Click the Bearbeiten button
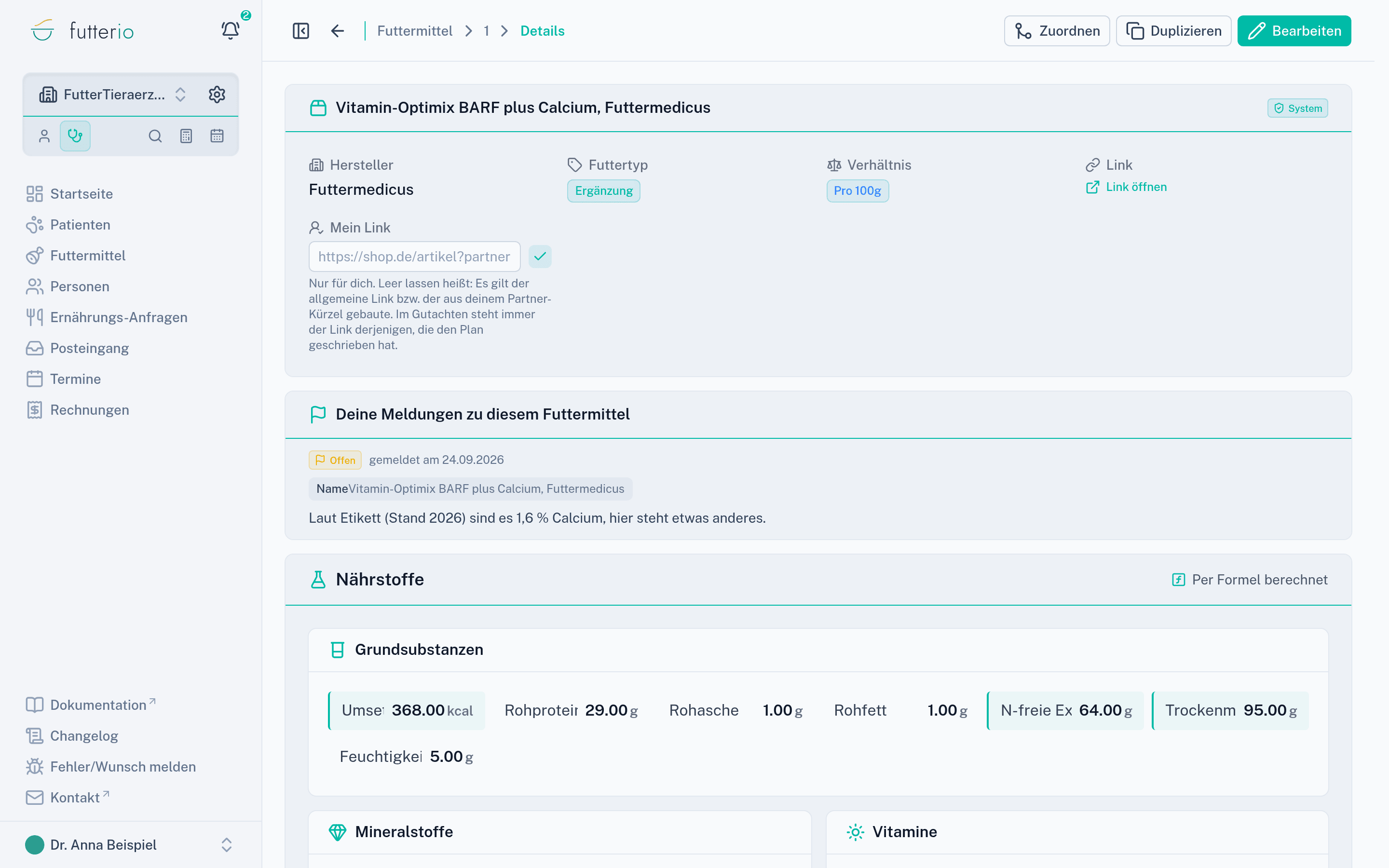Screen dimensions: 1389x868 [1294, 31]
